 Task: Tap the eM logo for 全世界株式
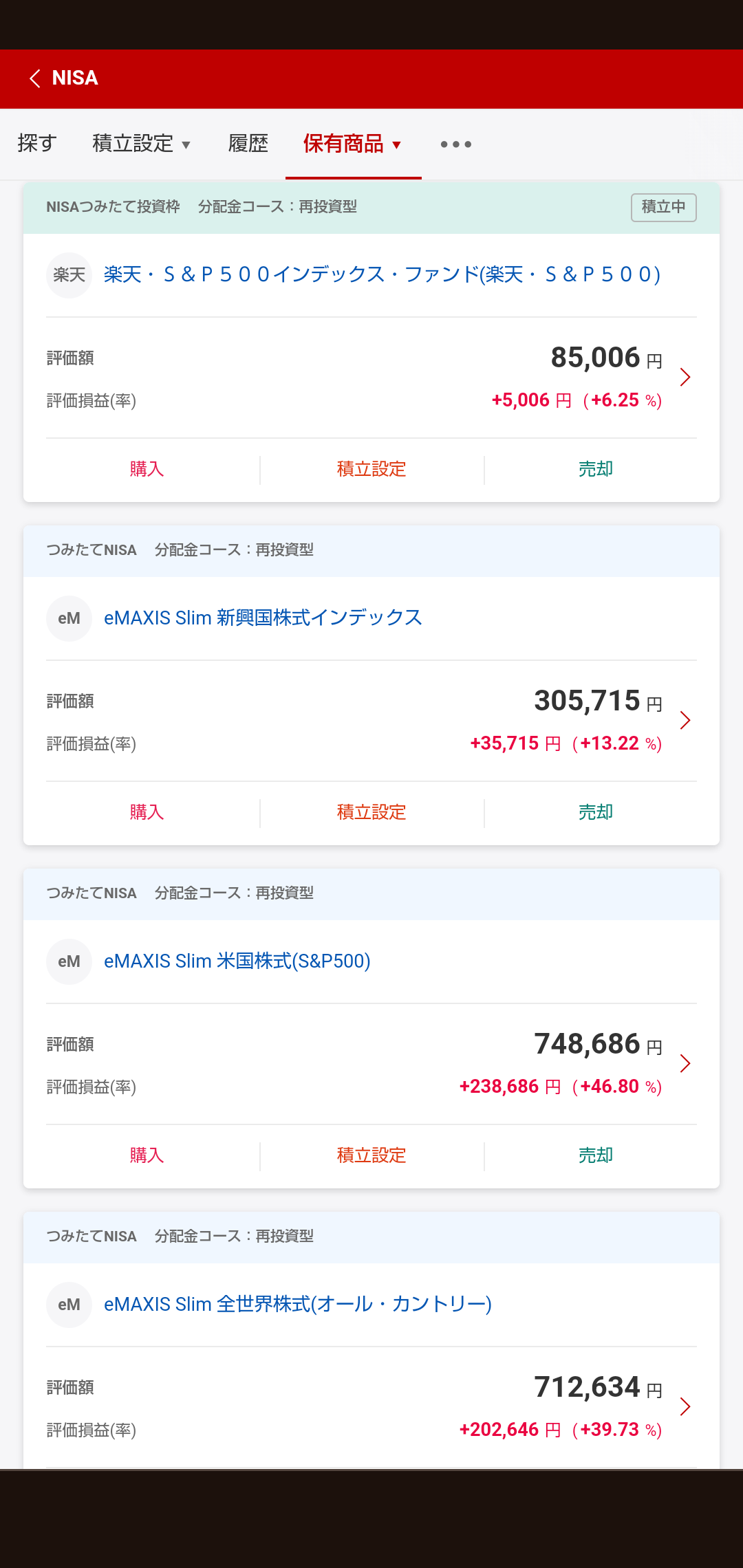pos(69,1305)
